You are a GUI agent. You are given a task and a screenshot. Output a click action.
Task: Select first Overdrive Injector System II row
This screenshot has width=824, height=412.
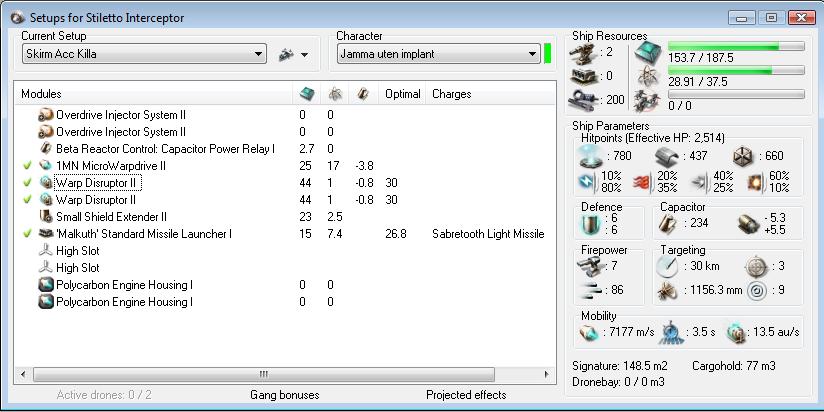pyautogui.click(x=284, y=115)
